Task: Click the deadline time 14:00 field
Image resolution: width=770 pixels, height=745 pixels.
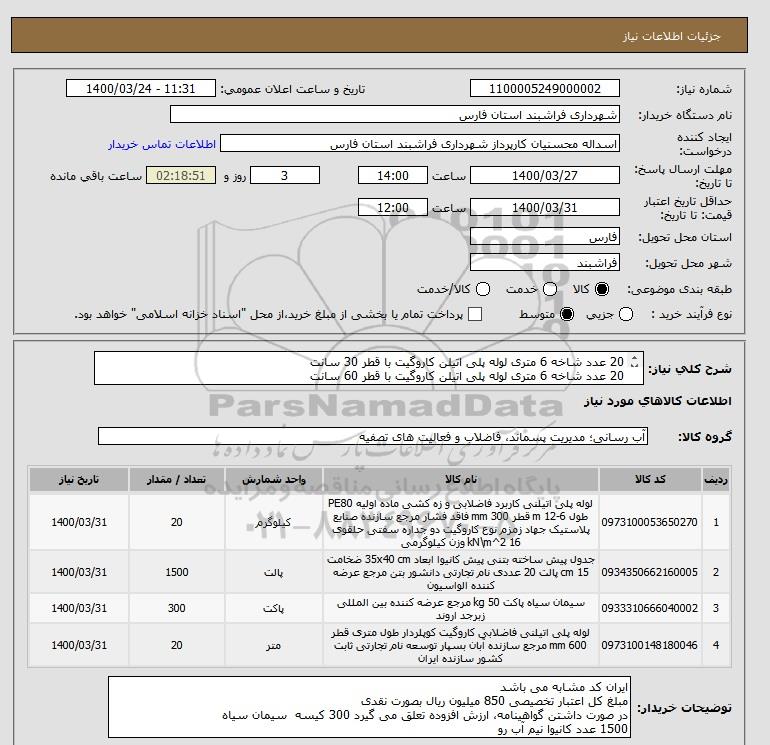Action: click(x=393, y=175)
